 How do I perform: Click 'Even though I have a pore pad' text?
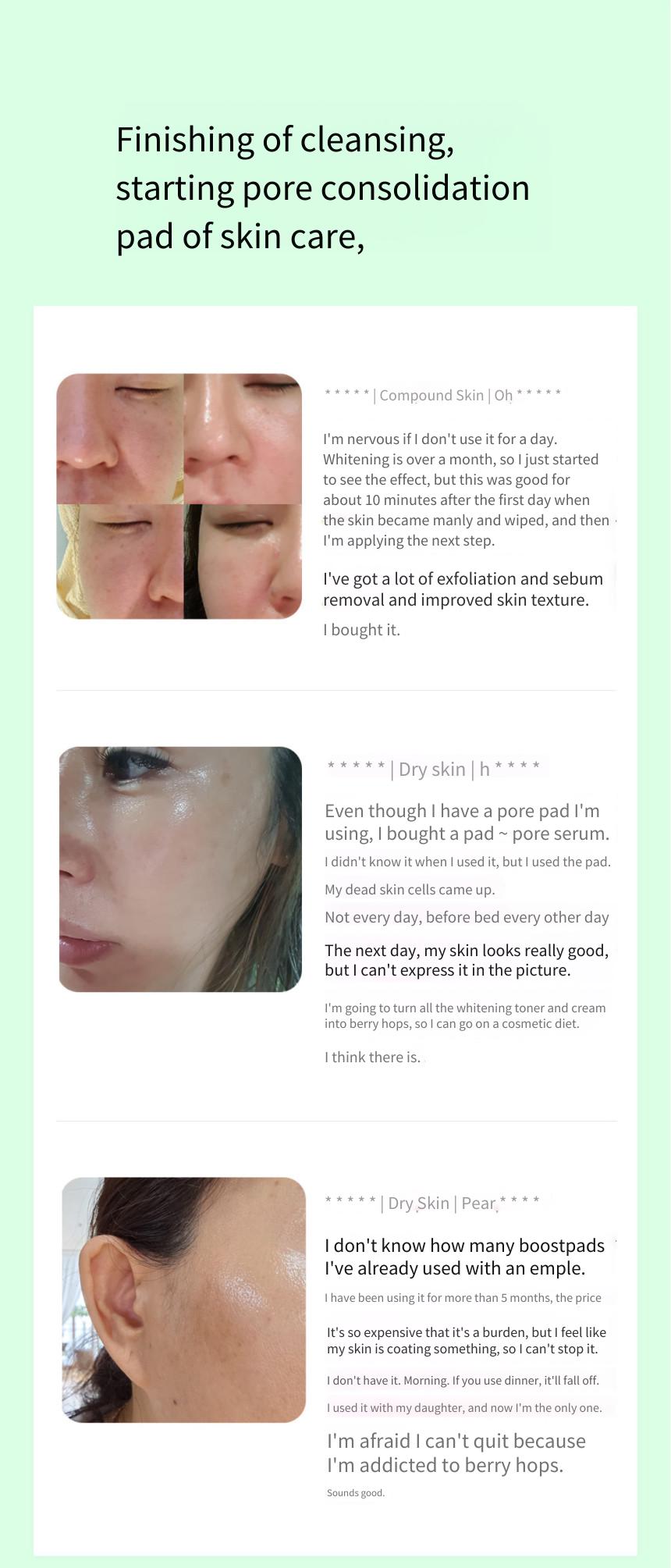[467, 822]
